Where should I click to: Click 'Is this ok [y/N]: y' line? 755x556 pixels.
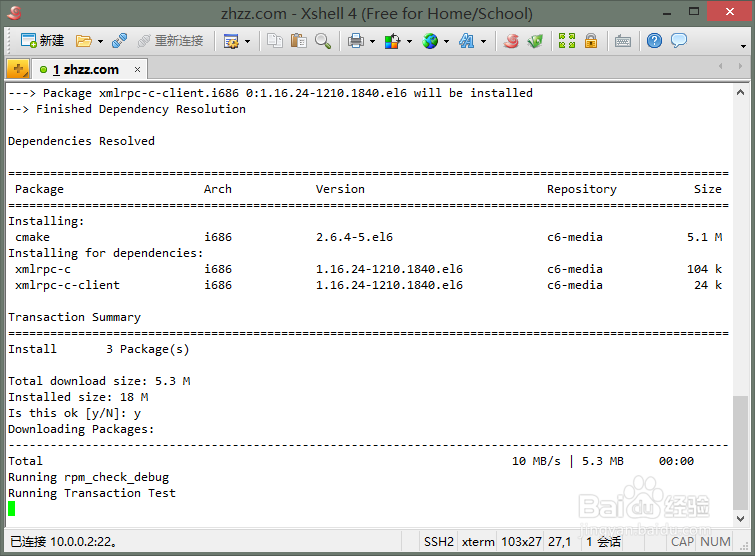tap(75, 414)
